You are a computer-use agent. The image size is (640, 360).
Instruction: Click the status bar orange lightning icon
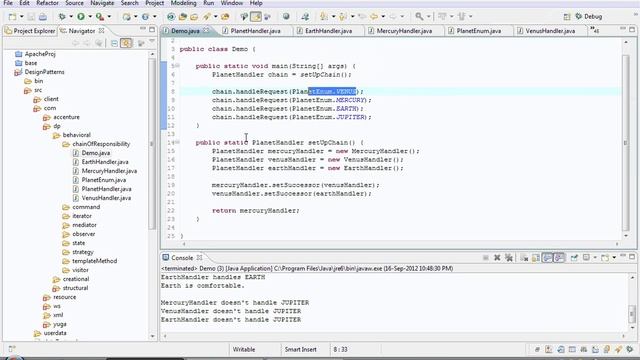coord(618,349)
